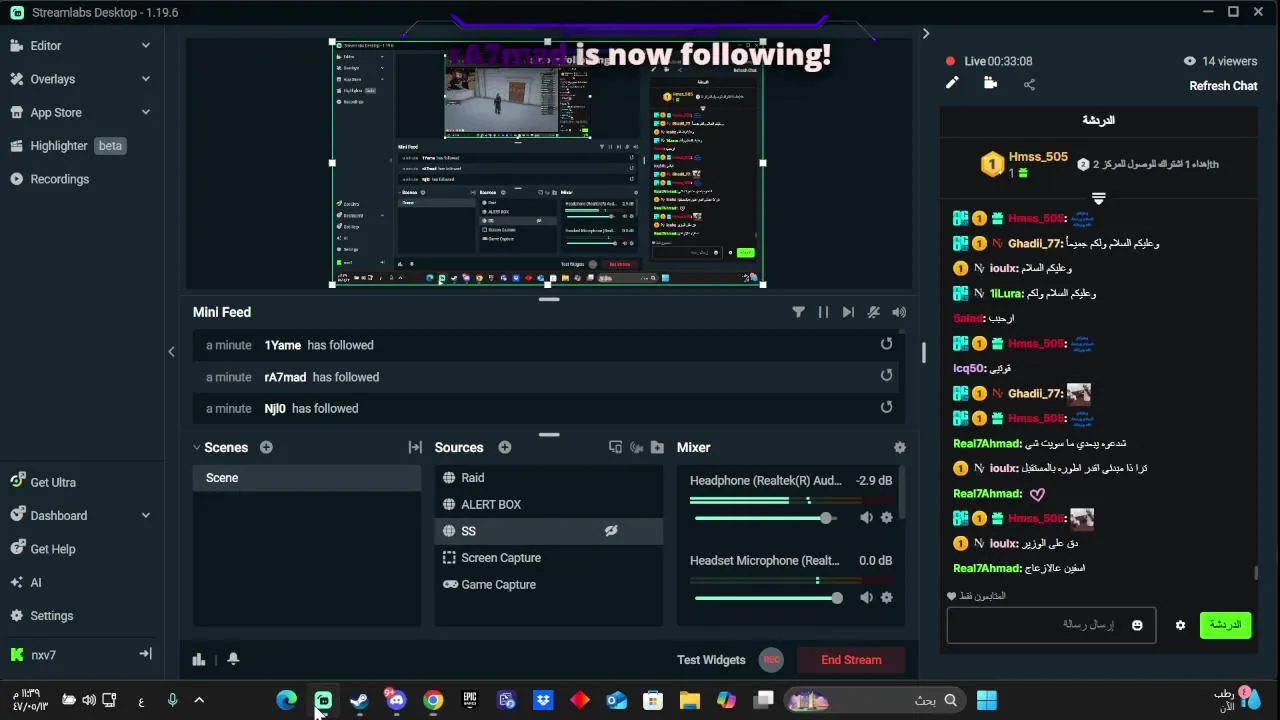Select the Raid source
The width and height of the screenshot is (1280, 720).
(549, 478)
